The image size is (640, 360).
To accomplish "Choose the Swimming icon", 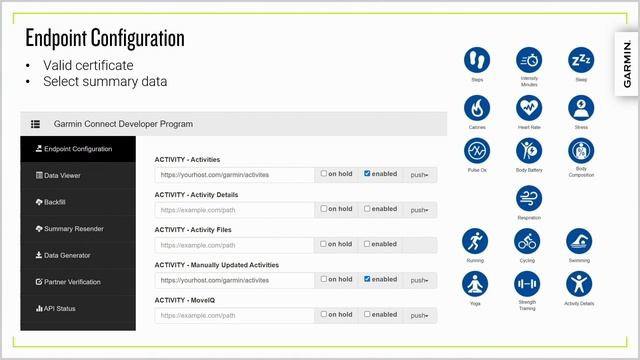I will coord(579,241).
